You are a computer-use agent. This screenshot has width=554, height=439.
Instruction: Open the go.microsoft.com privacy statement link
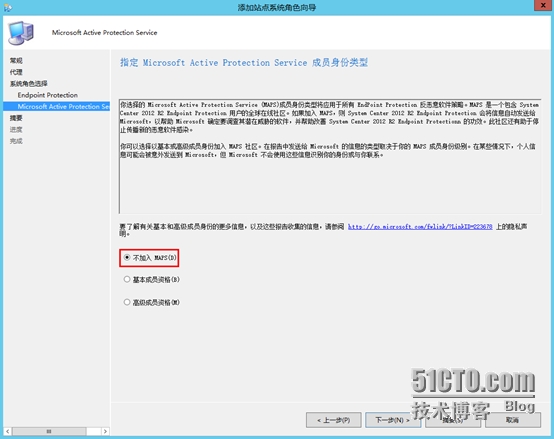420,226
